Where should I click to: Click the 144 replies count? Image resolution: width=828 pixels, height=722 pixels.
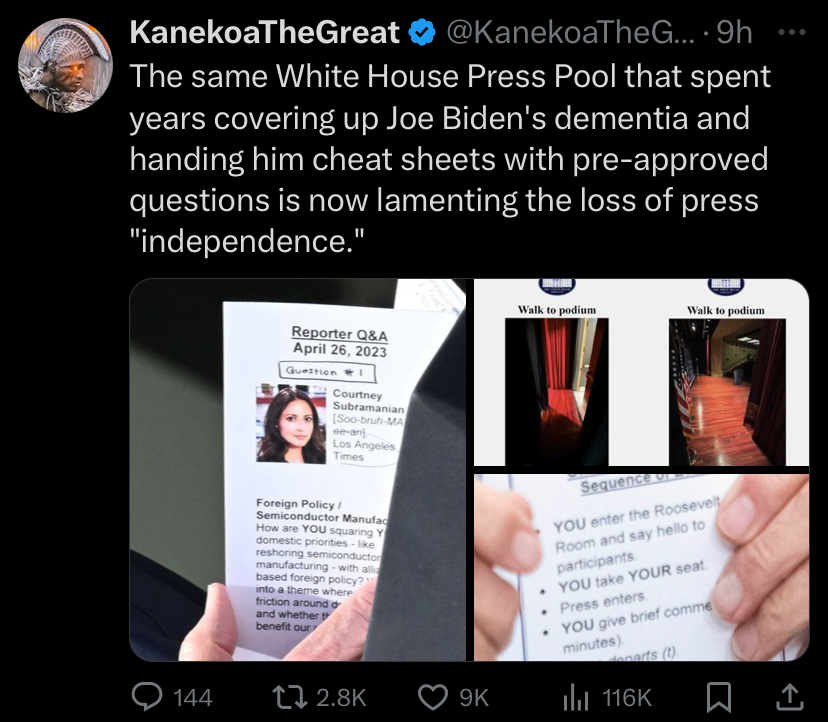(193, 698)
